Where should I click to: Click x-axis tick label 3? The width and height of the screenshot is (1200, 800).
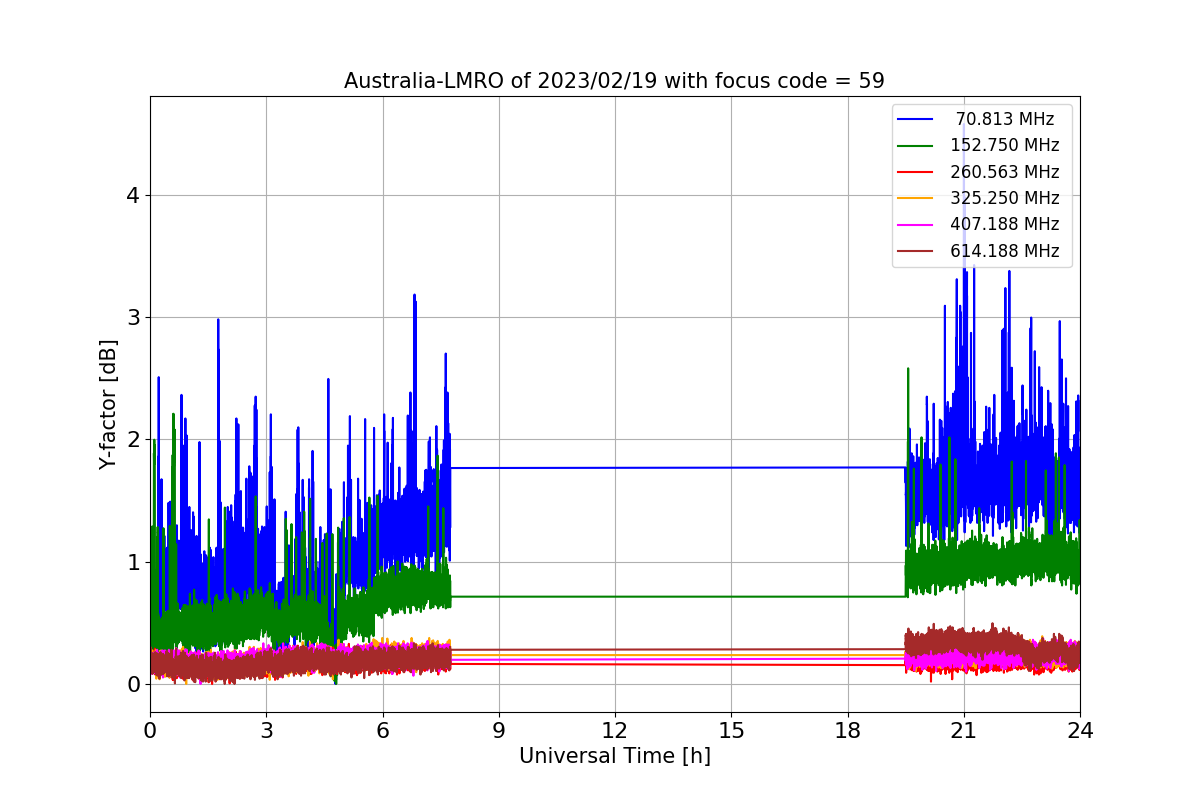pos(266,731)
